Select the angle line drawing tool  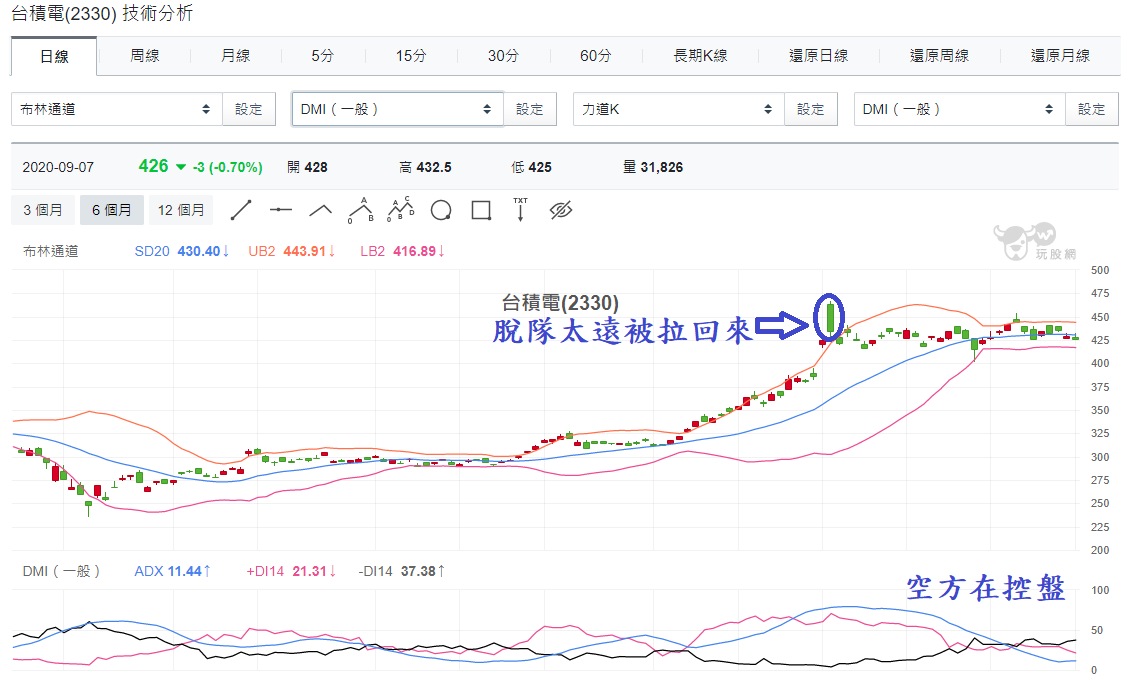321,210
